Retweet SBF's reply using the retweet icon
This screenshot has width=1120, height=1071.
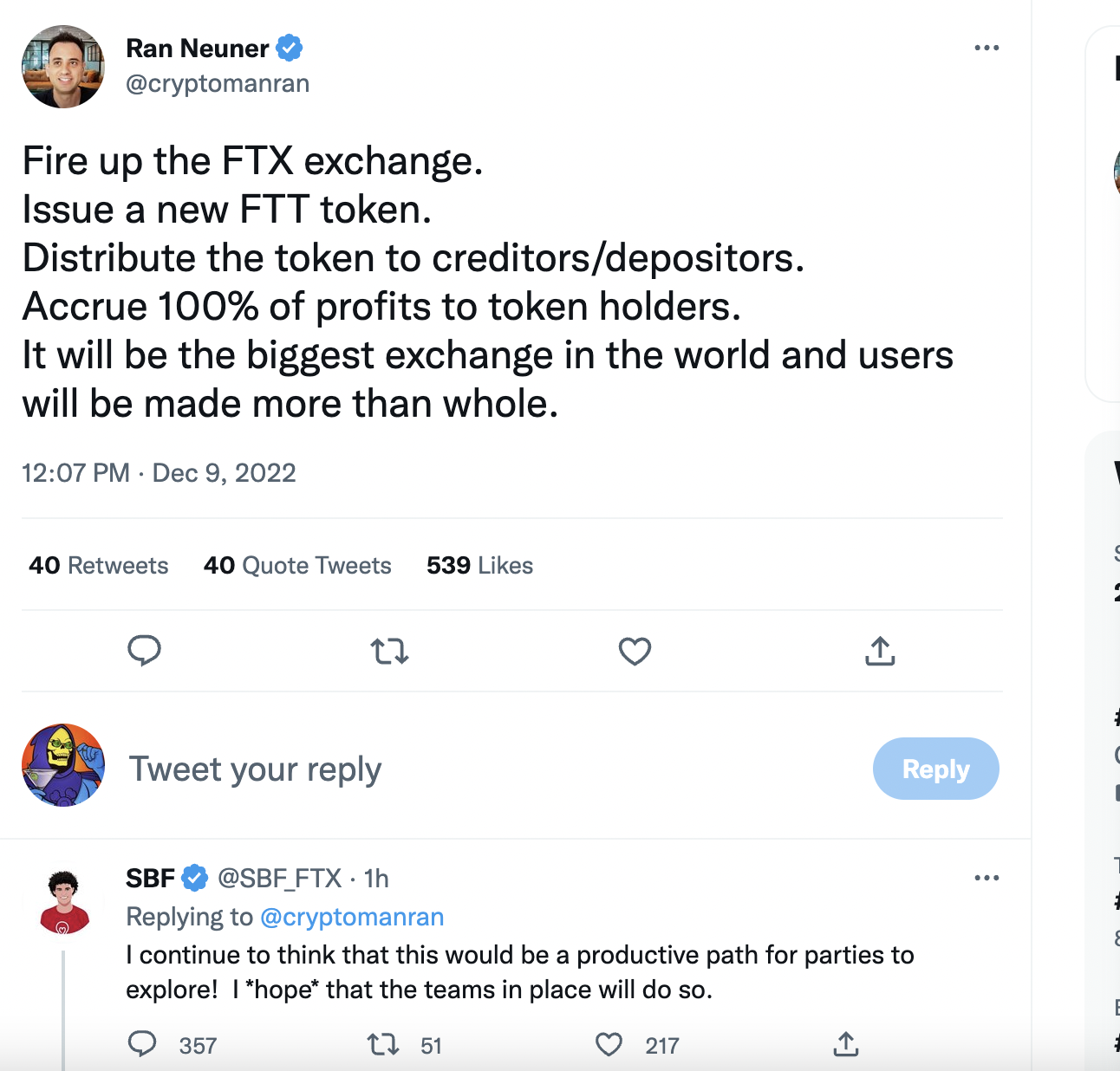(383, 1044)
